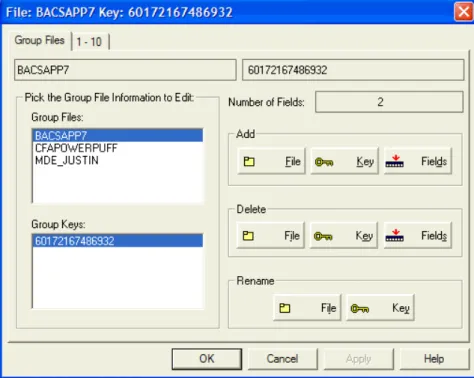The image size is (474, 378).
Task: Select key 60172167486932 in Group Keys list
Action: point(118,241)
